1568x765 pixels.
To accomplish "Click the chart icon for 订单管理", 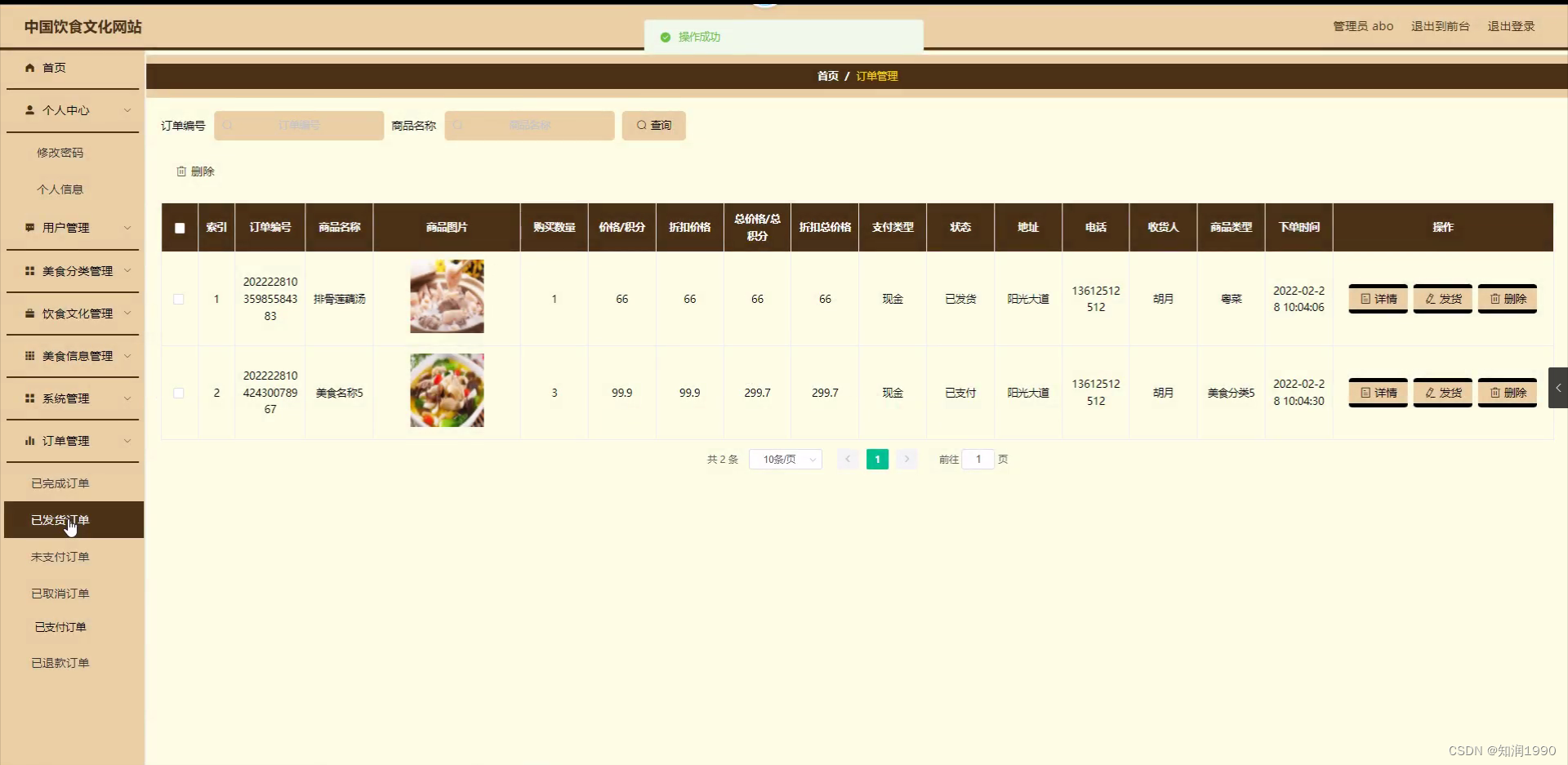I will [x=30, y=441].
